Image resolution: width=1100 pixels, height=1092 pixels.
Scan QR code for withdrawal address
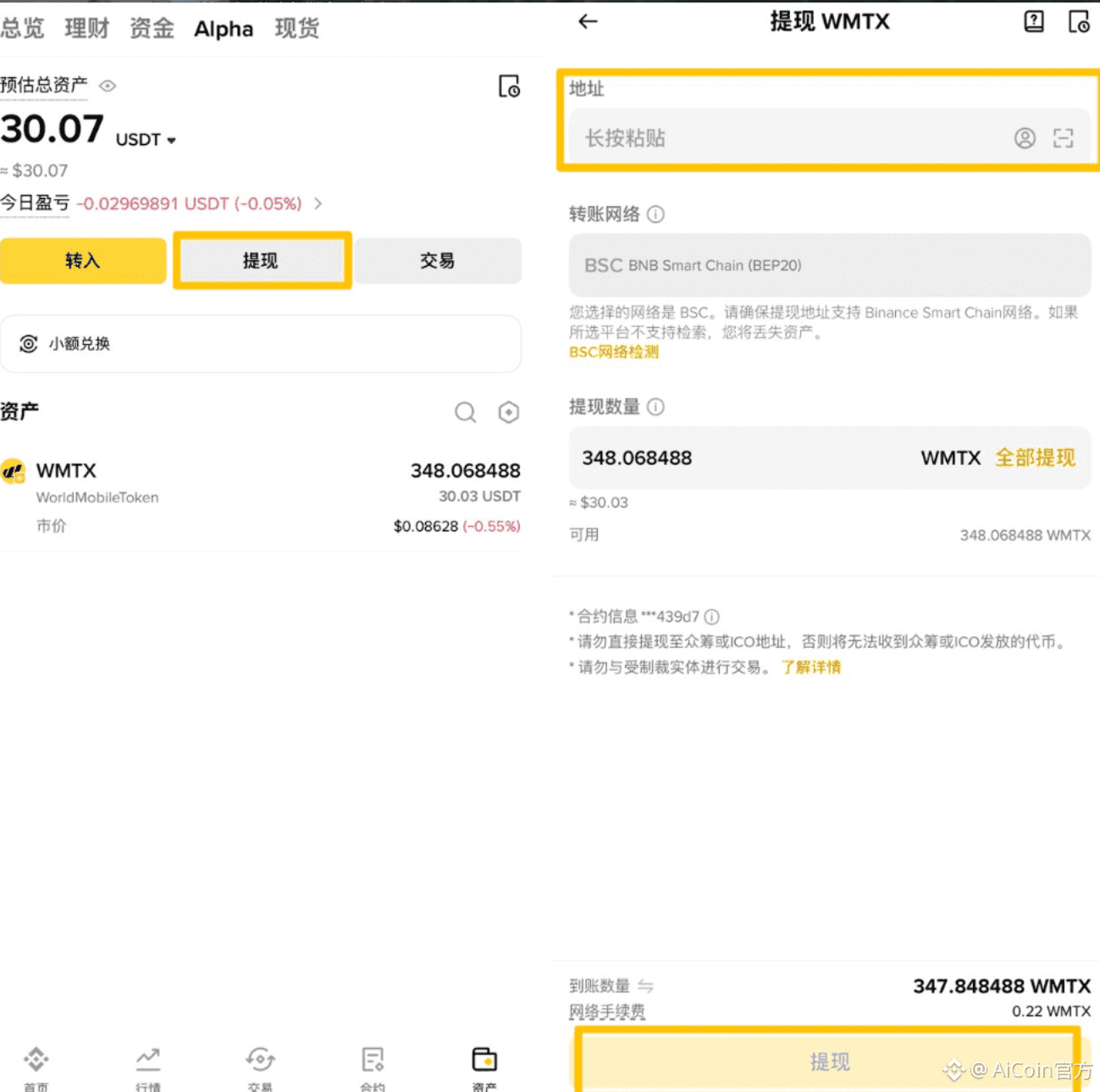pos(1064,138)
